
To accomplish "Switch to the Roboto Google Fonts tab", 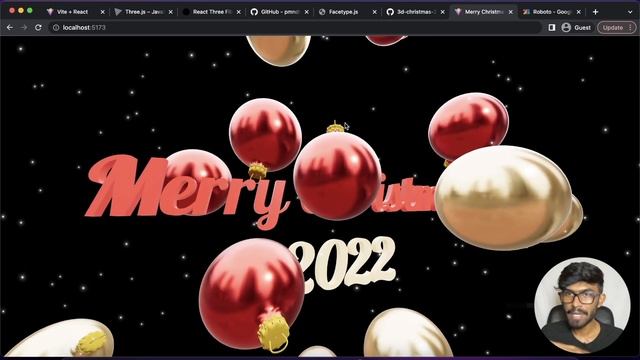I will 551,12.
